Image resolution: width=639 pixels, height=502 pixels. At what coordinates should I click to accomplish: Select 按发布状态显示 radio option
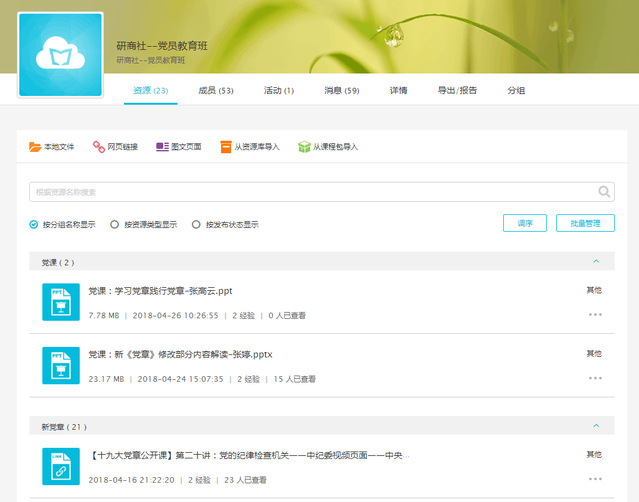click(196, 224)
